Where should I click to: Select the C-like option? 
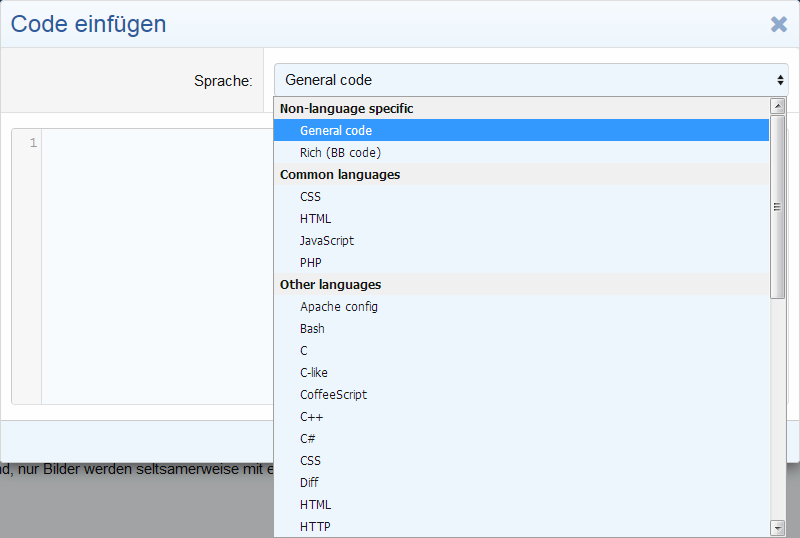[x=521, y=373]
